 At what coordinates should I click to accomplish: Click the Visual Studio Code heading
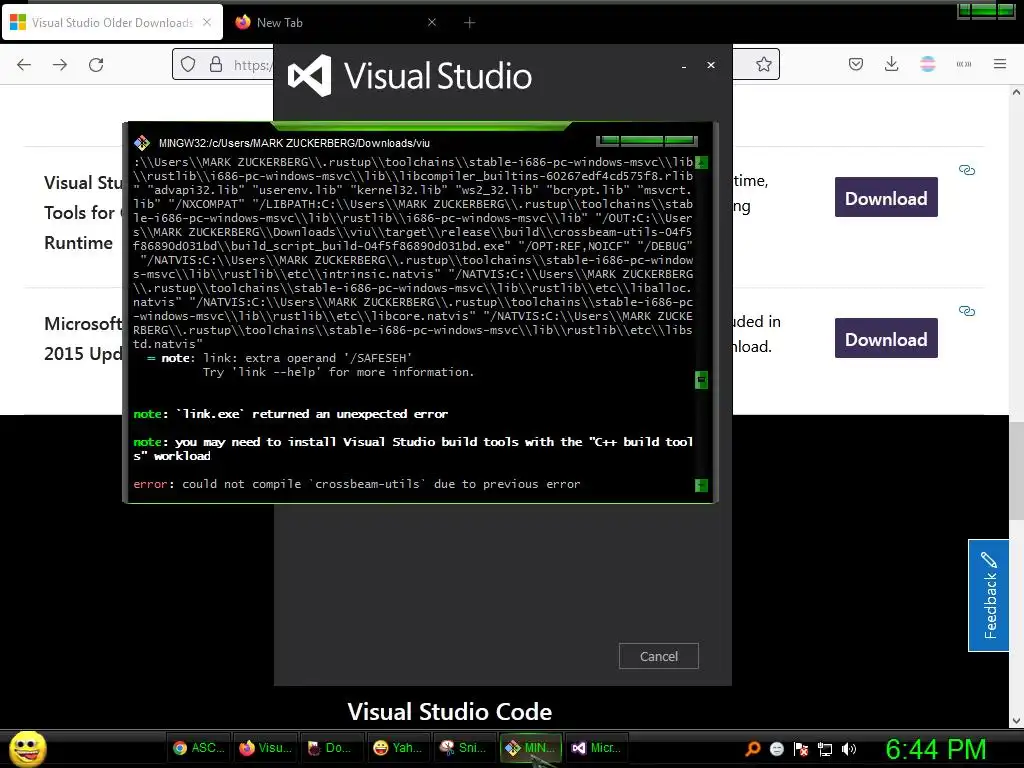pos(449,711)
